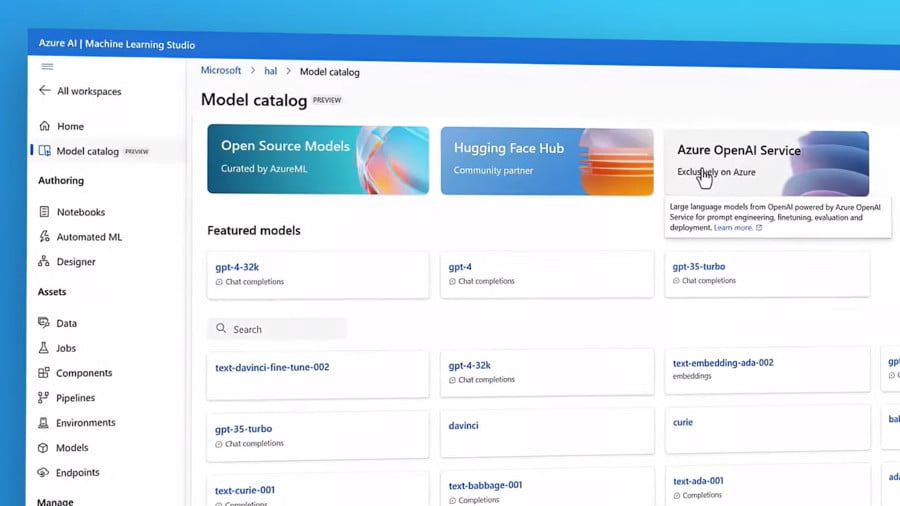Screen dimensions: 900x506
Task: Open gpt-35-turbo card below the search box
Action: point(318,435)
